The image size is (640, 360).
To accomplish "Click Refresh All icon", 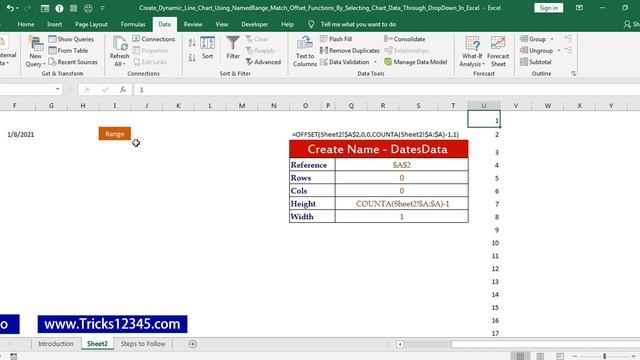I will click(x=120, y=51).
